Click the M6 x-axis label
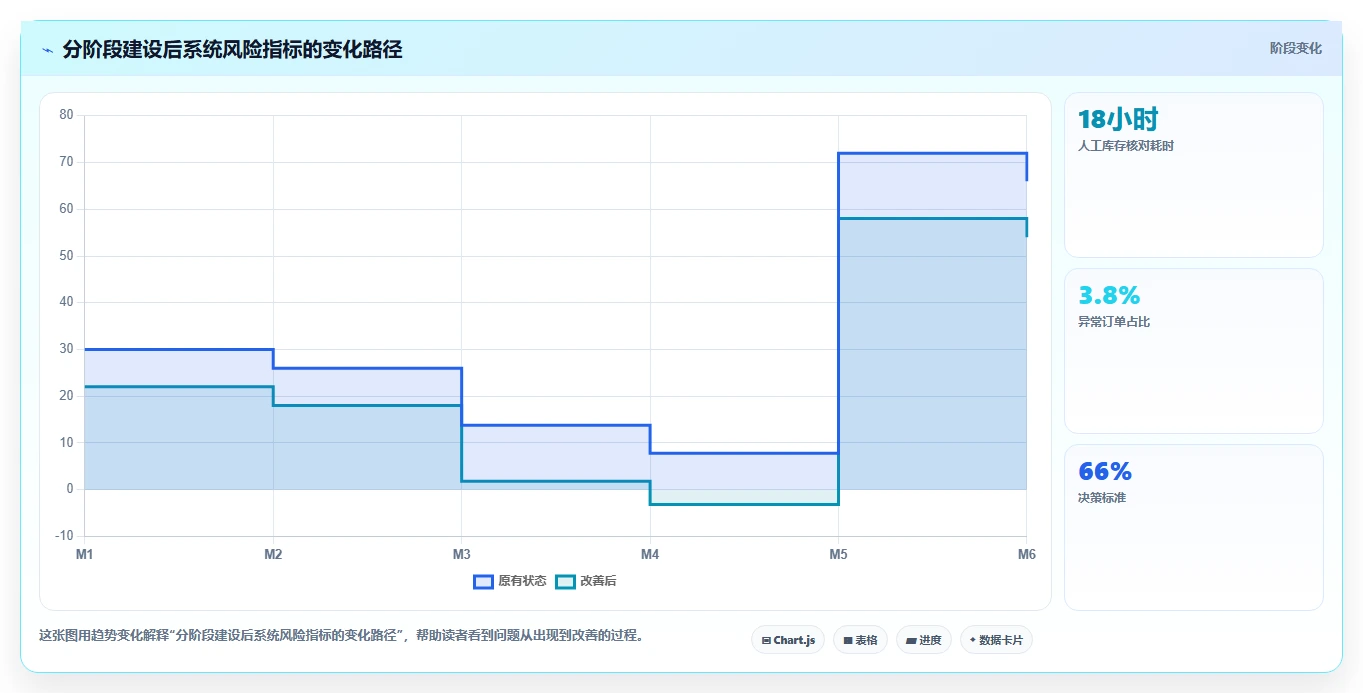 [x=1026, y=553]
